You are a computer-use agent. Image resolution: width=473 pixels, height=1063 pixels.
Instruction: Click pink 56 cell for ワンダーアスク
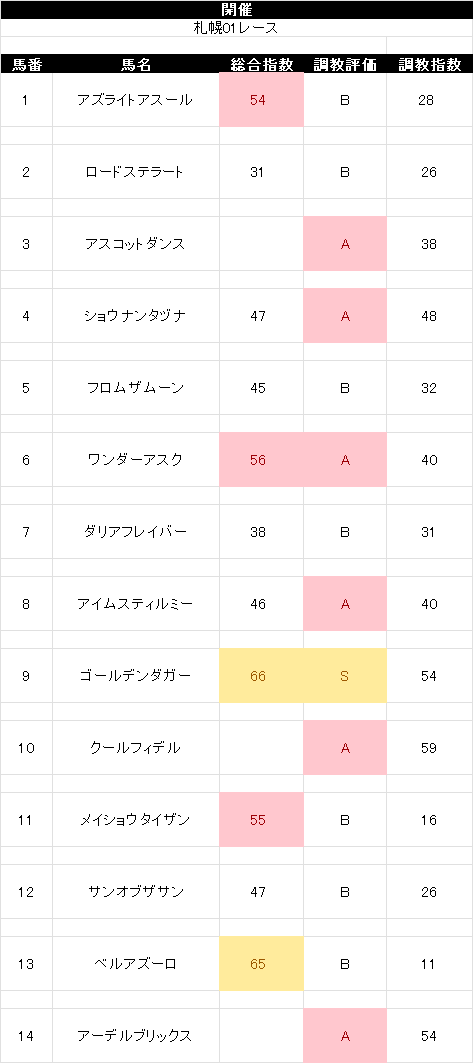tap(261, 460)
